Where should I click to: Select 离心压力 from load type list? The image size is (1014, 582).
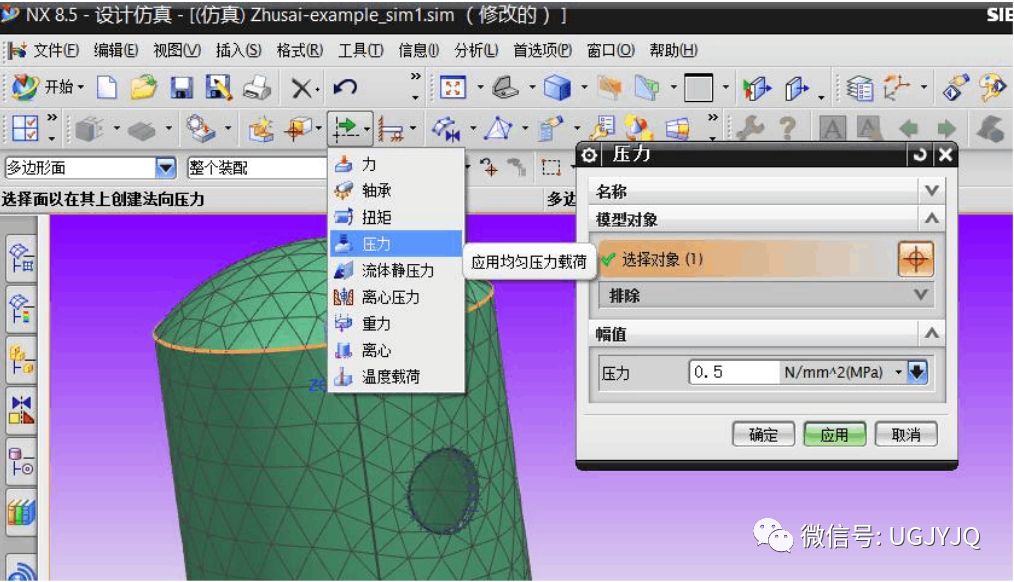(x=396, y=297)
